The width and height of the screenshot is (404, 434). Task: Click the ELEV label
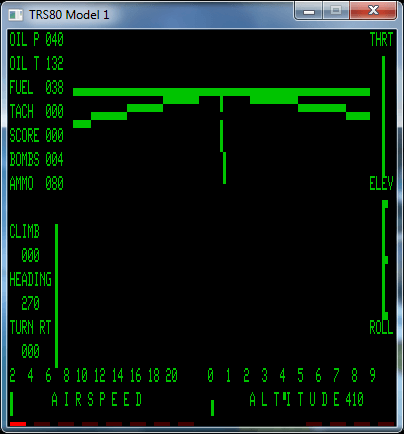381,183
